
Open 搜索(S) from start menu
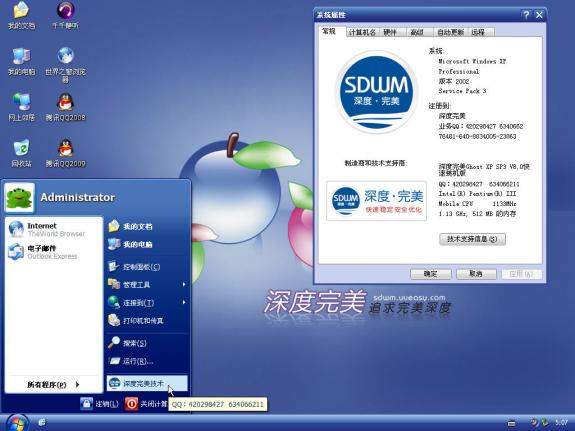(x=147, y=343)
